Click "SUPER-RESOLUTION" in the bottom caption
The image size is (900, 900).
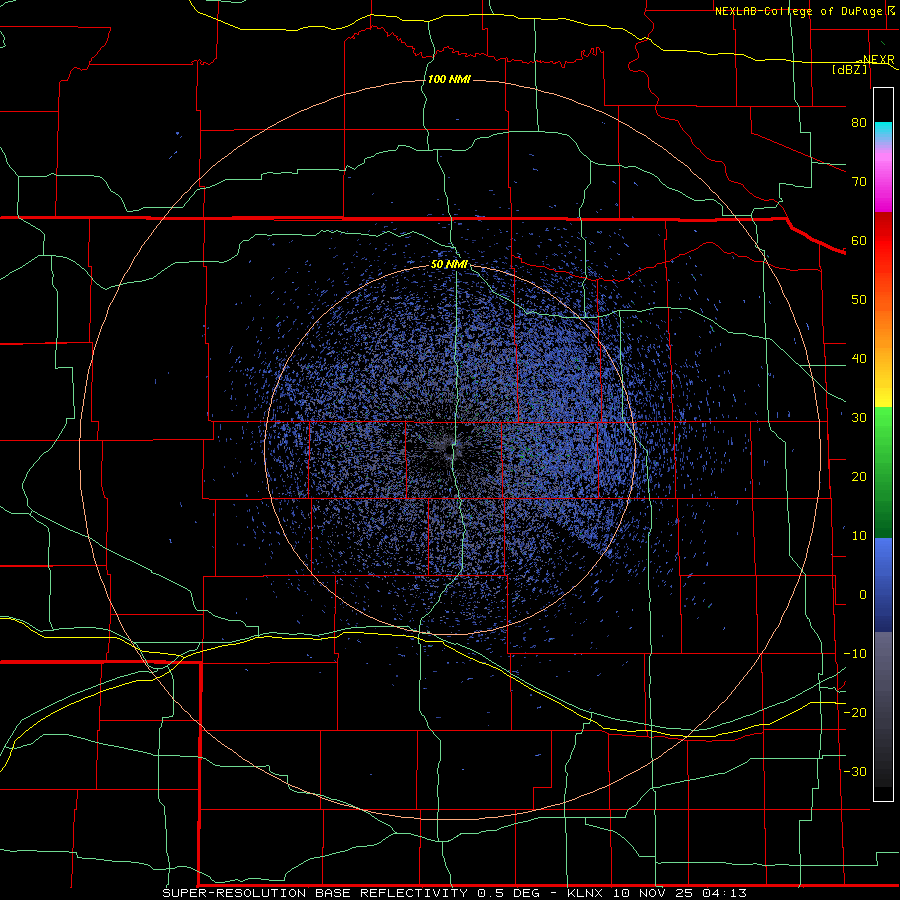pyautogui.click(x=234, y=893)
